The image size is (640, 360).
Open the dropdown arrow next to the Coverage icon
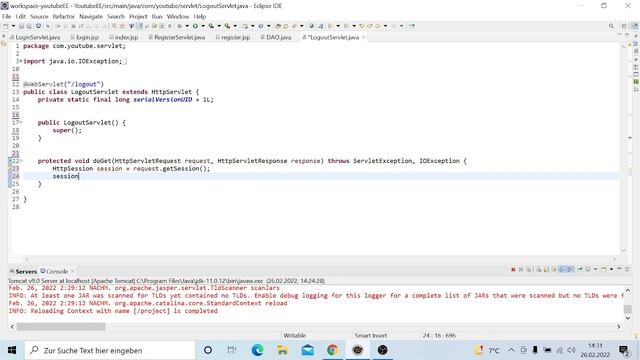click(219, 26)
